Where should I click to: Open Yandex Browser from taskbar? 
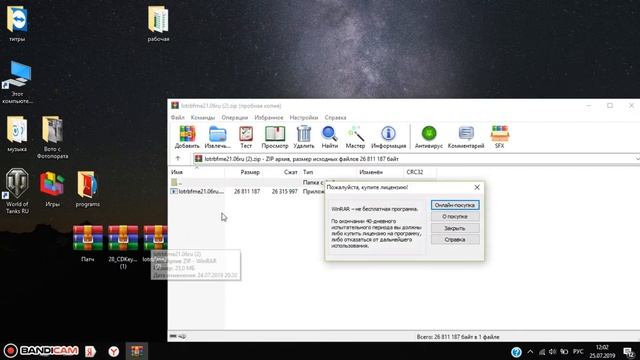(x=113, y=351)
